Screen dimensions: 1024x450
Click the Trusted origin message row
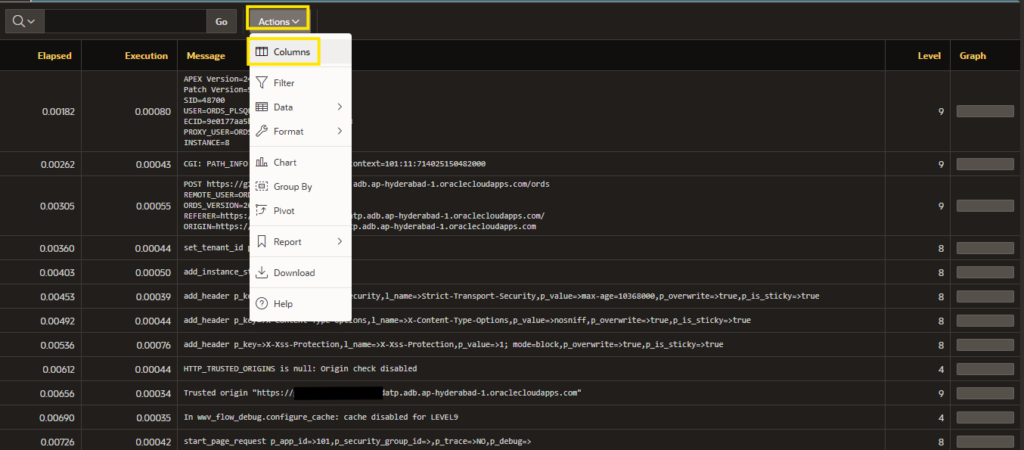tap(383, 393)
